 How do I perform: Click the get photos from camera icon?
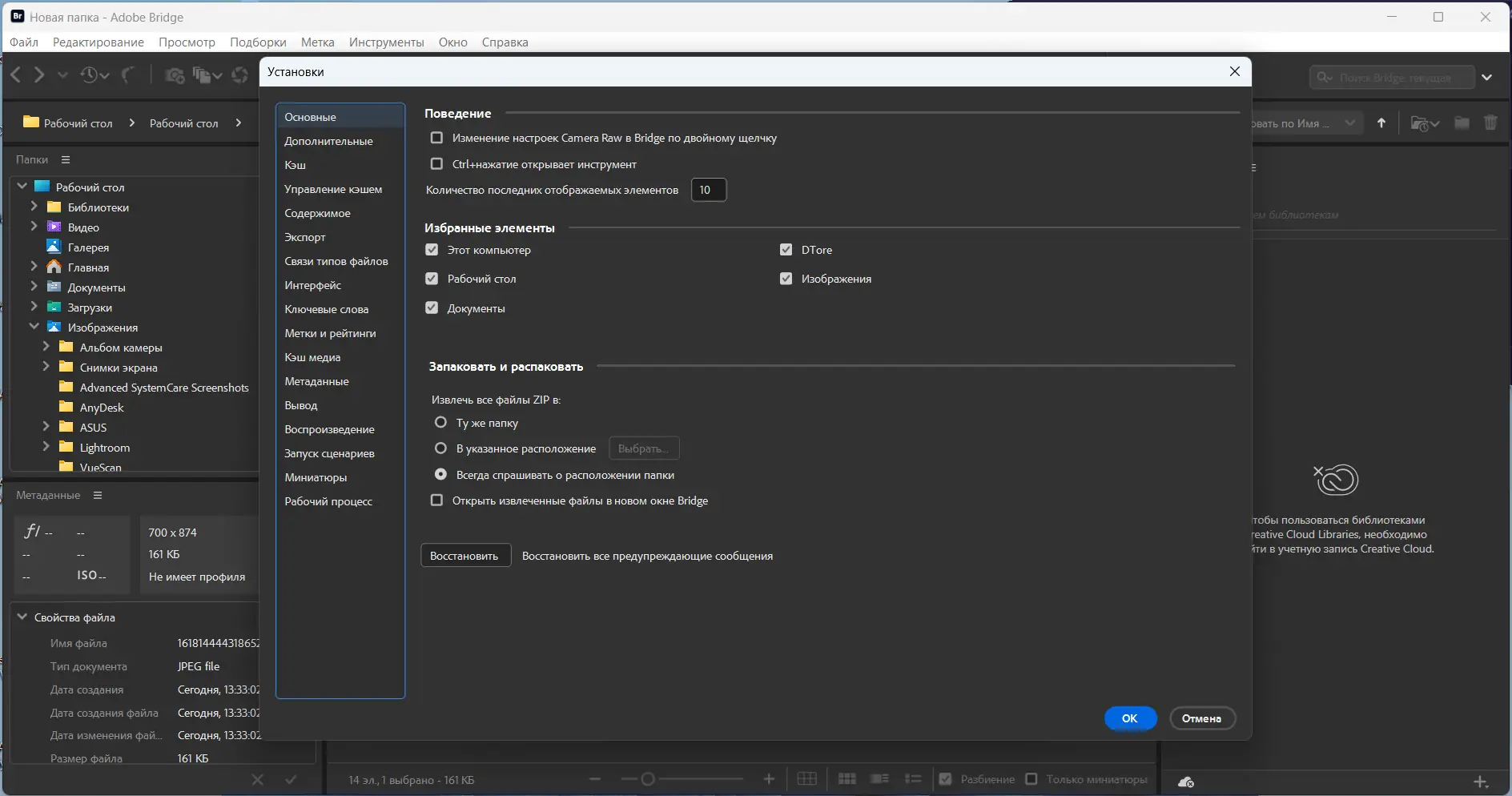pos(174,75)
